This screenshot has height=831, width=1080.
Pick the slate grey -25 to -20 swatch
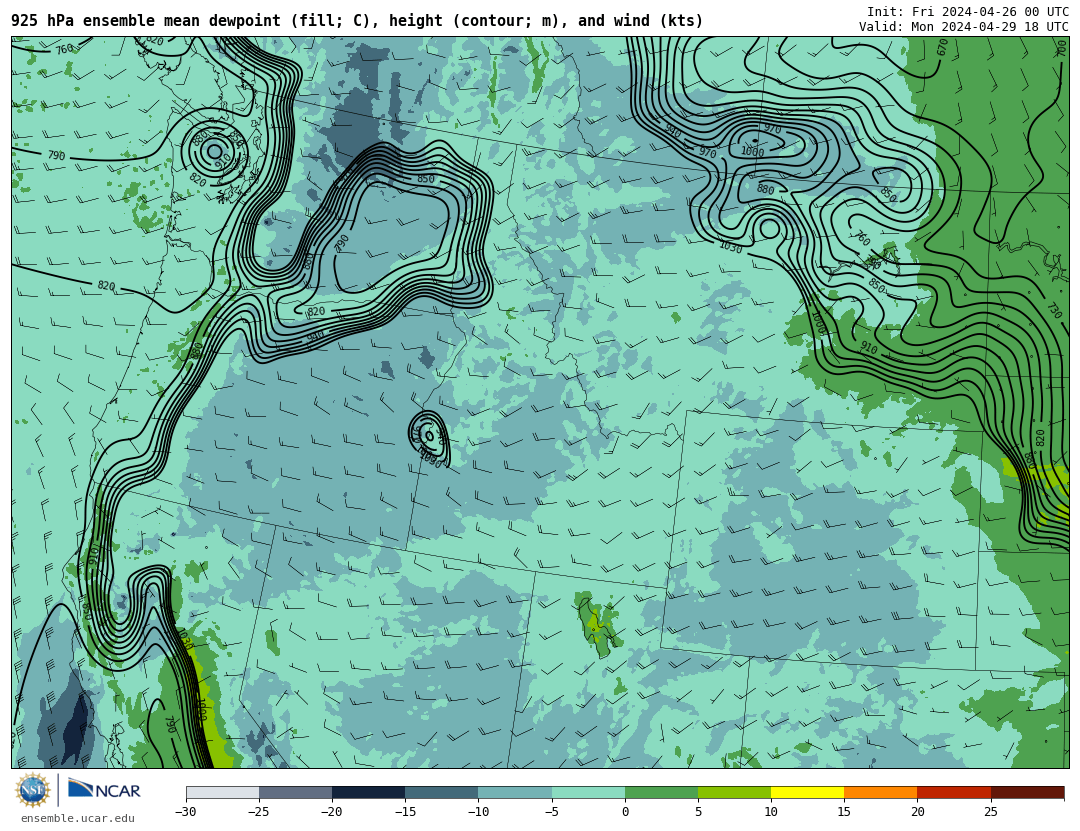(295, 793)
